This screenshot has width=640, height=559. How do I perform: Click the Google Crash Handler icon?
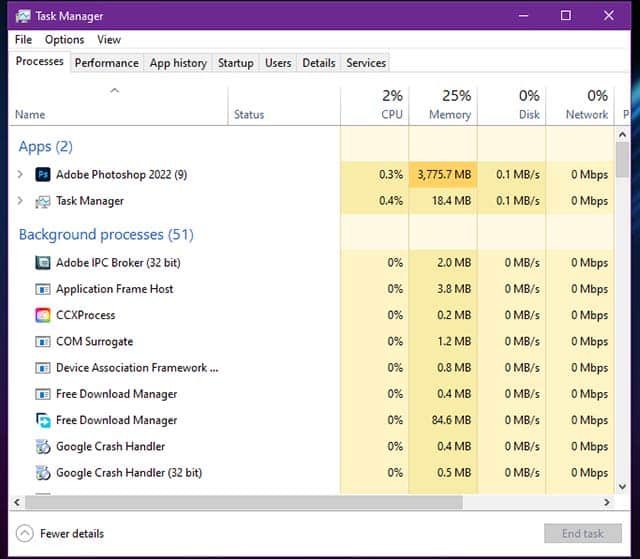pos(43,447)
